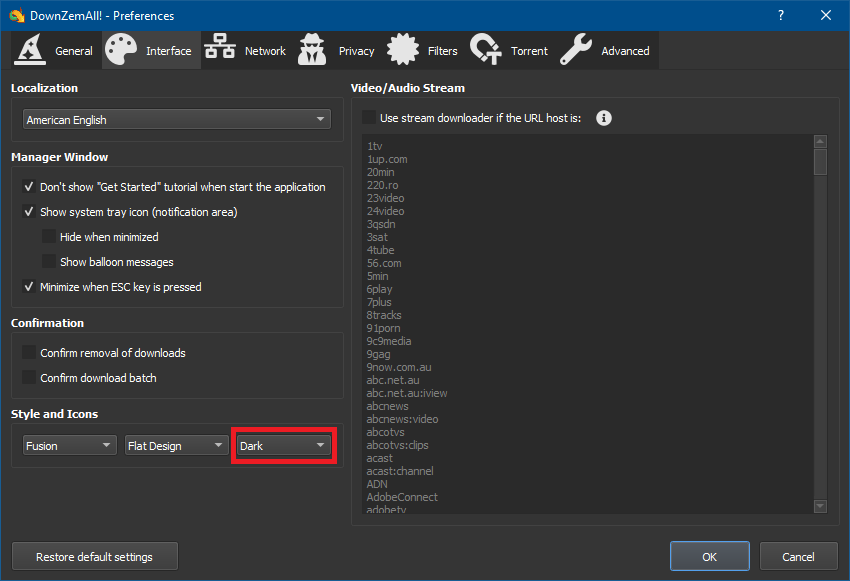Select '7plus' host entry

(379, 302)
